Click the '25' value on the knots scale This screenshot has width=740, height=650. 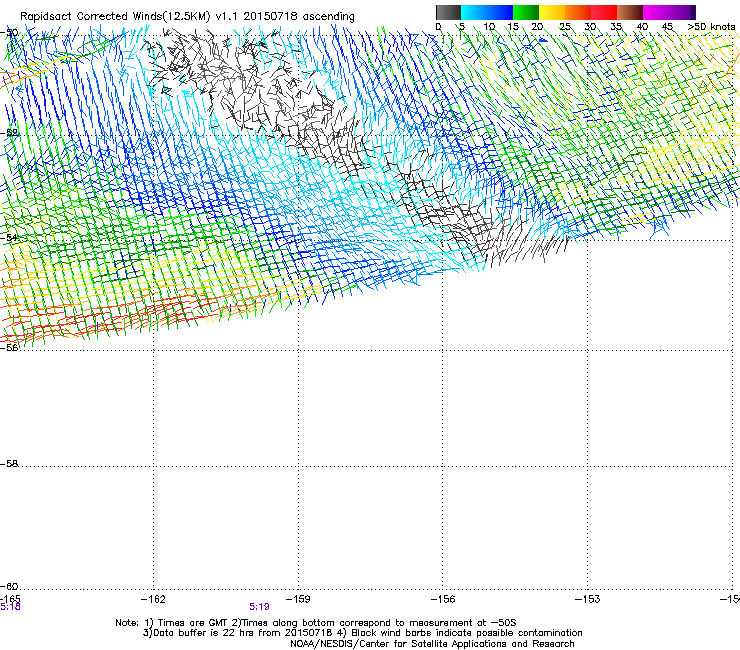tap(565, 27)
